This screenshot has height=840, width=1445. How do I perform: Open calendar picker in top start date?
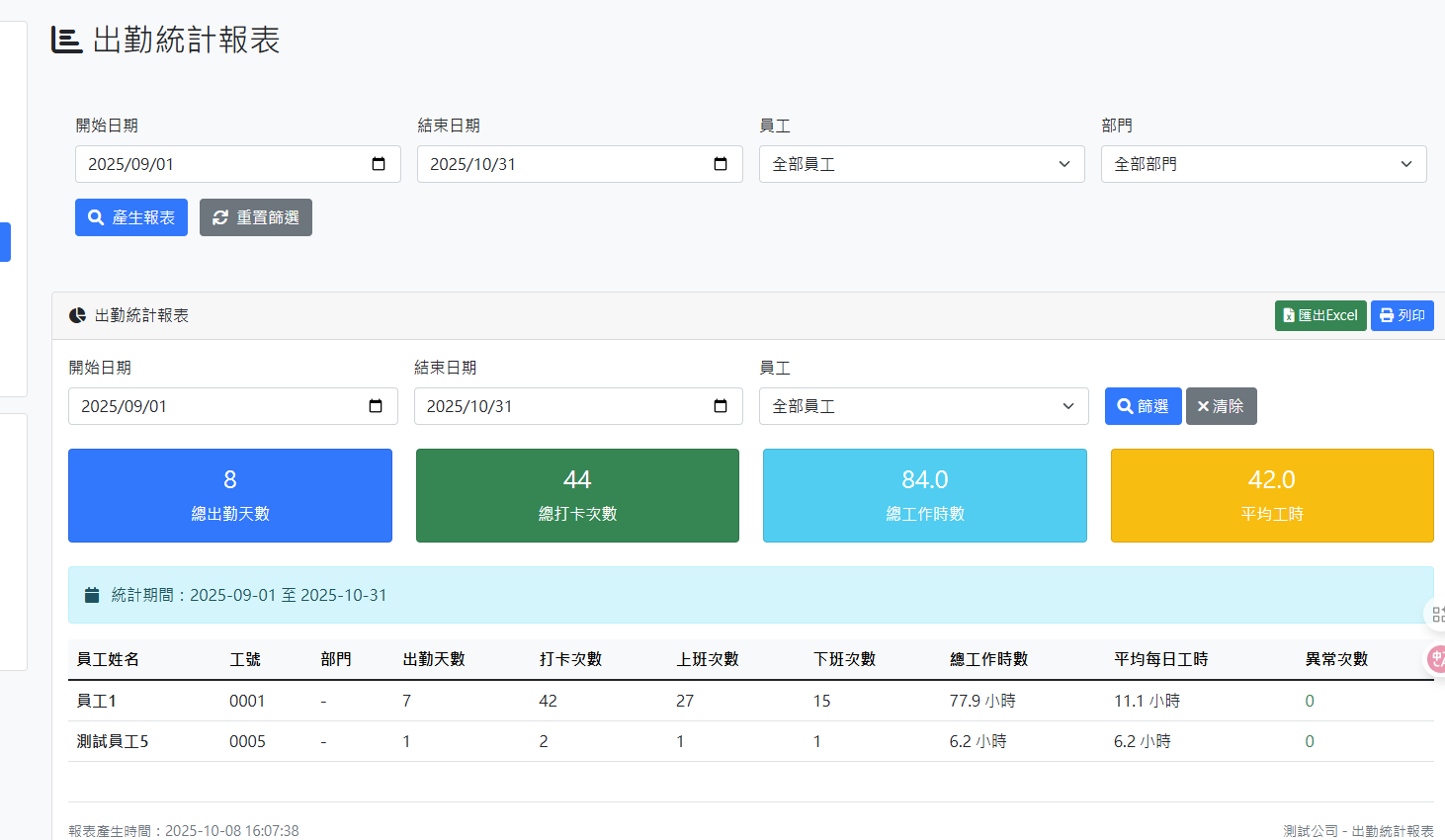pyautogui.click(x=379, y=164)
